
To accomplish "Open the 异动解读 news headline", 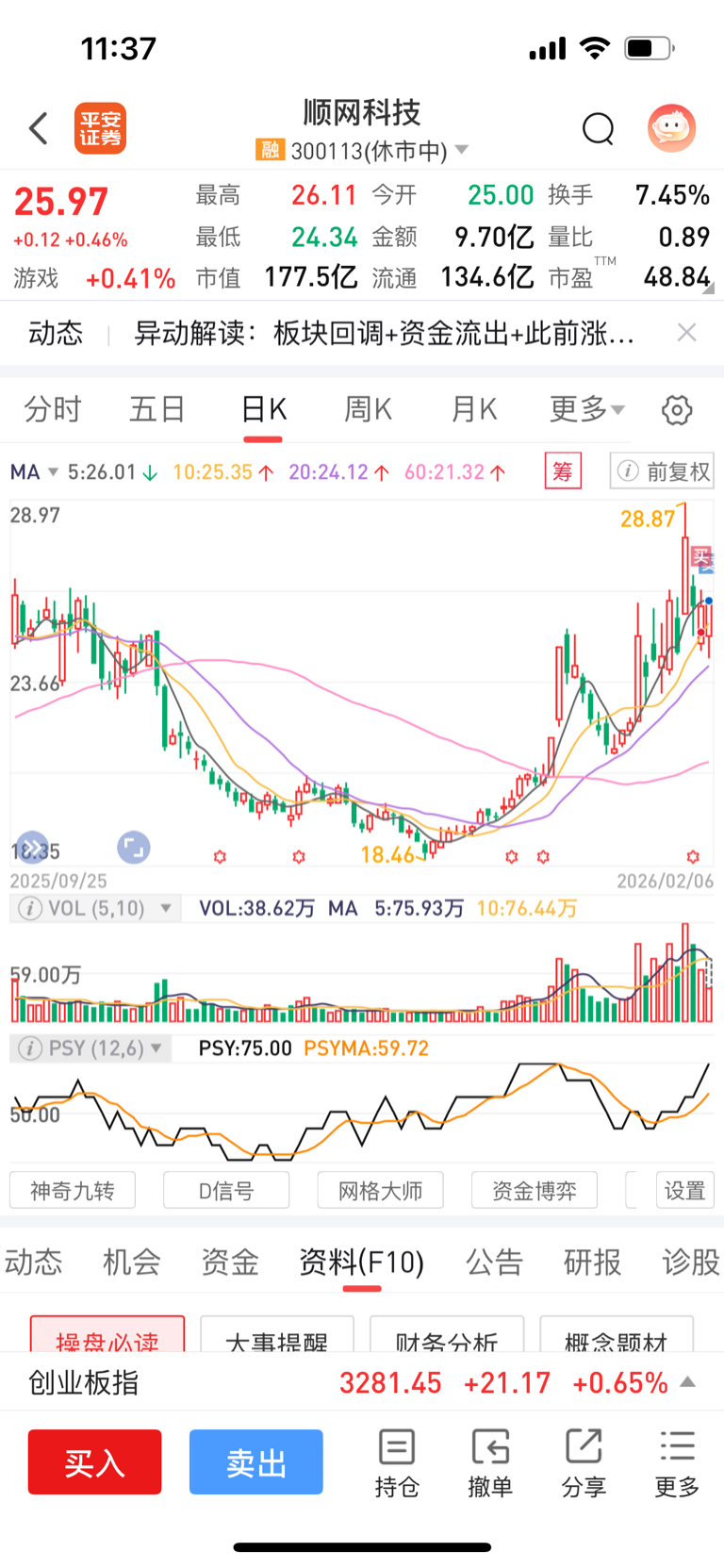I will 384,333.
